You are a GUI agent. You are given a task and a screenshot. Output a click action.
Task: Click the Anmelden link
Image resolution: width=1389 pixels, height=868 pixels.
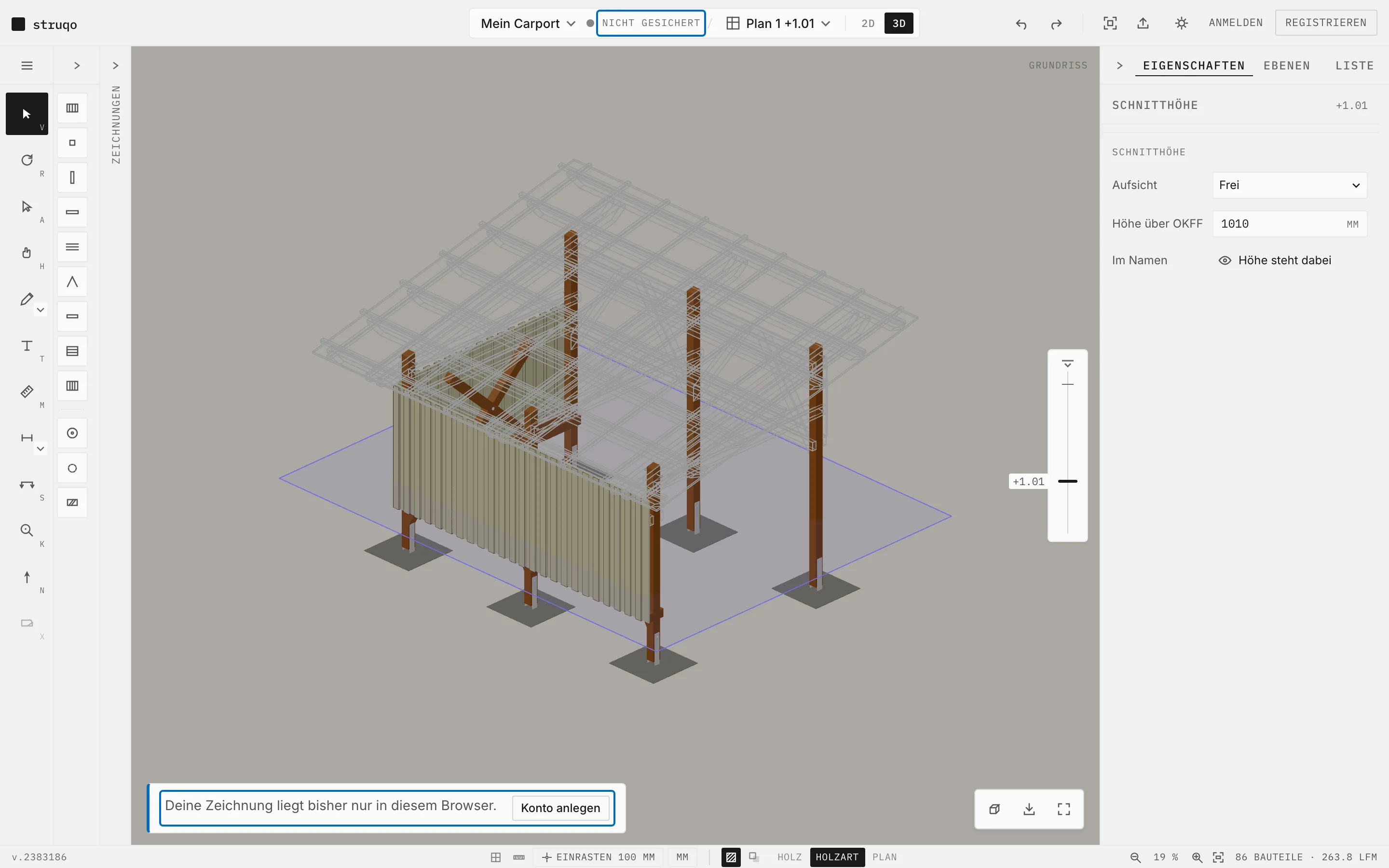point(1236,23)
